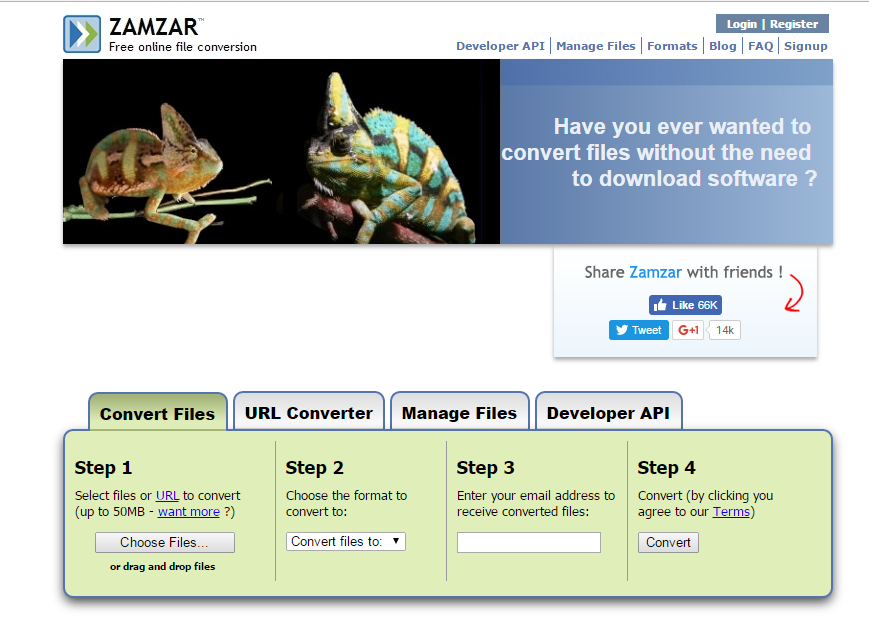Click the Step 2 heading

click(314, 467)
